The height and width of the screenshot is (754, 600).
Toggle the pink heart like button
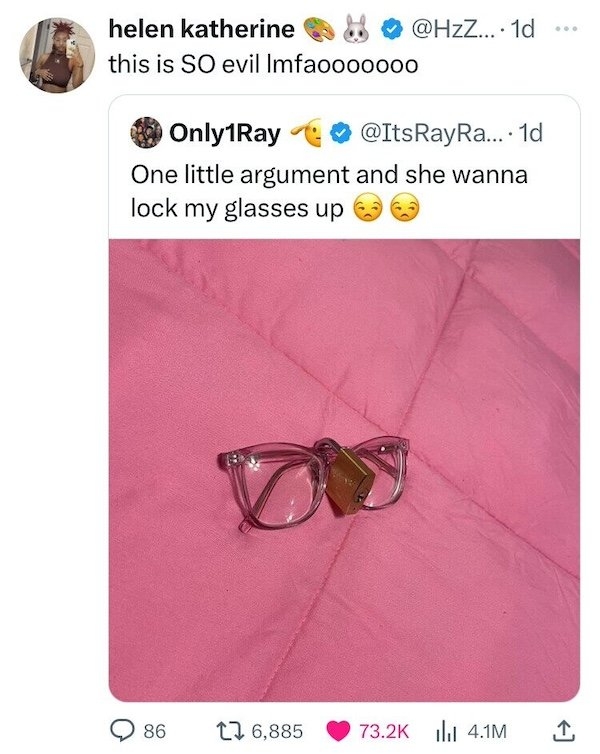point(338,731)
